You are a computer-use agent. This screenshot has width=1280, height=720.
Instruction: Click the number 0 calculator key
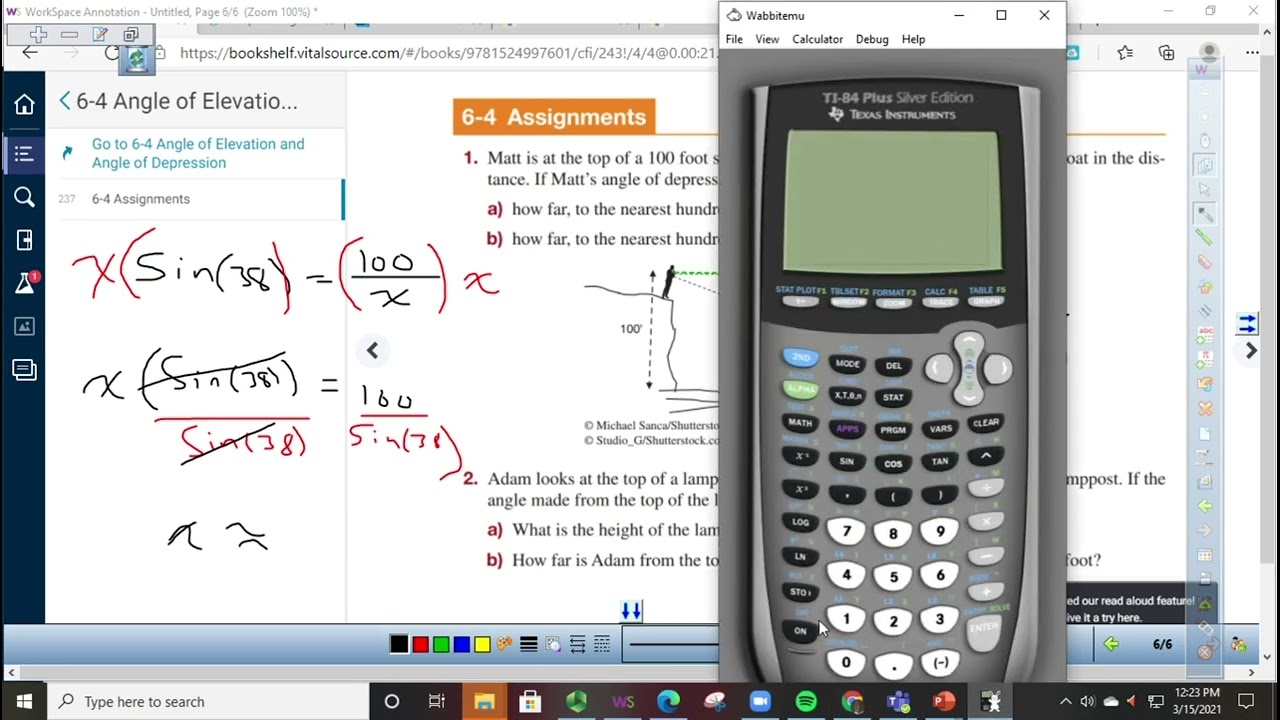(846, 662)
